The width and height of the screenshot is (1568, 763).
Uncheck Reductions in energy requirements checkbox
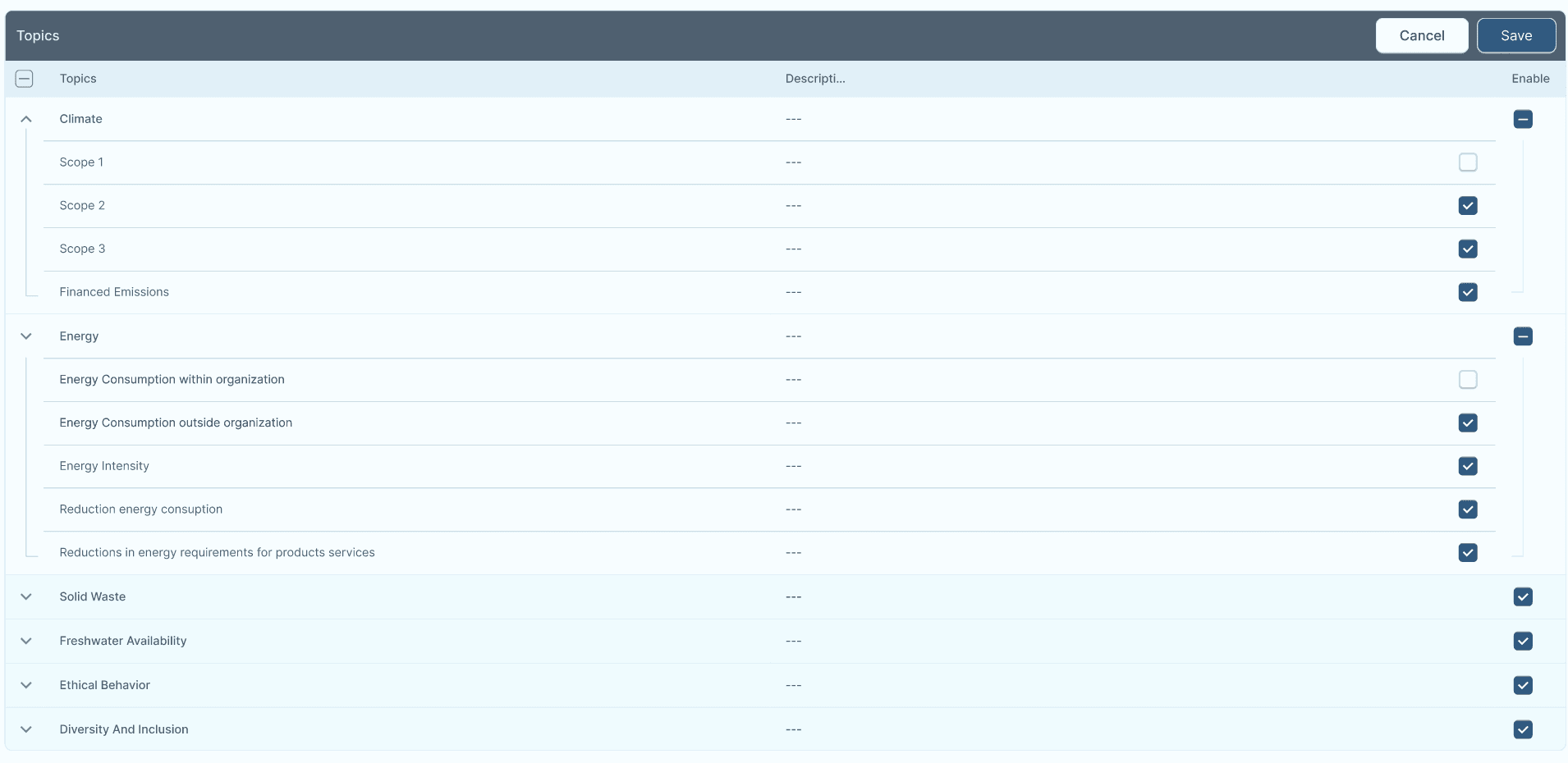click(x=1468, y=553)
